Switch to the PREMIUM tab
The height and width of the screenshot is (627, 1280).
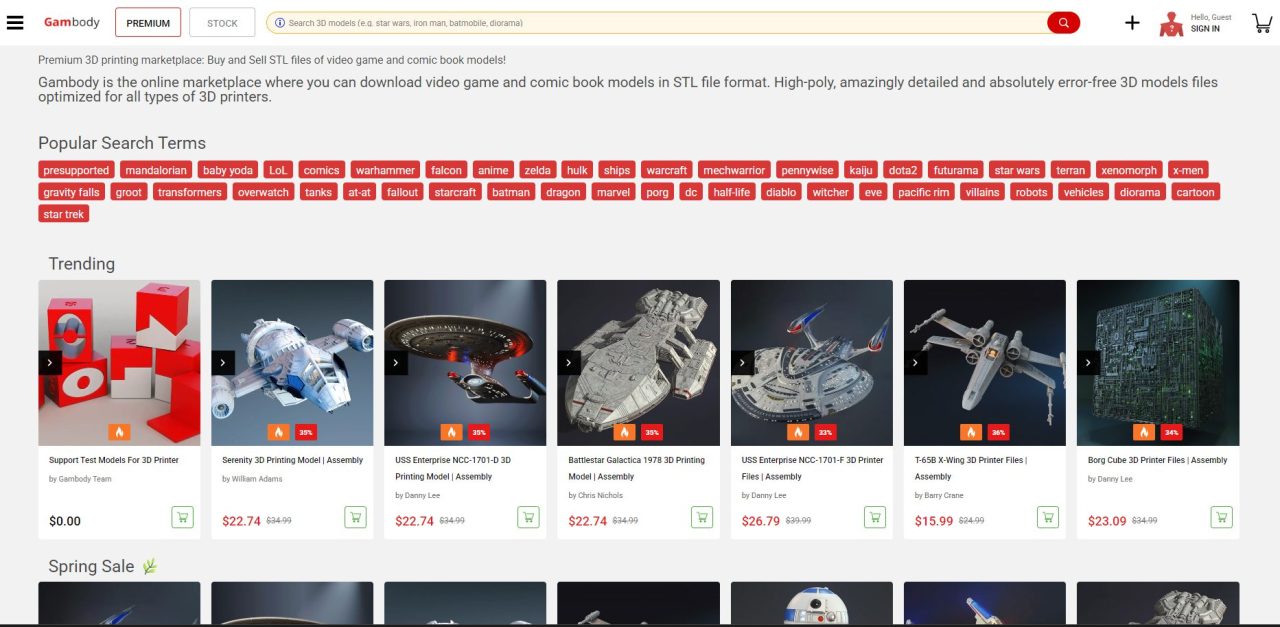(x=148, y=22)
